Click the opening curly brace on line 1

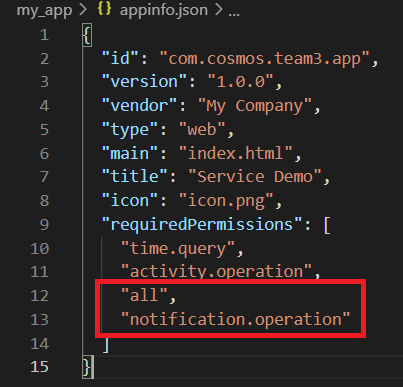87,35
